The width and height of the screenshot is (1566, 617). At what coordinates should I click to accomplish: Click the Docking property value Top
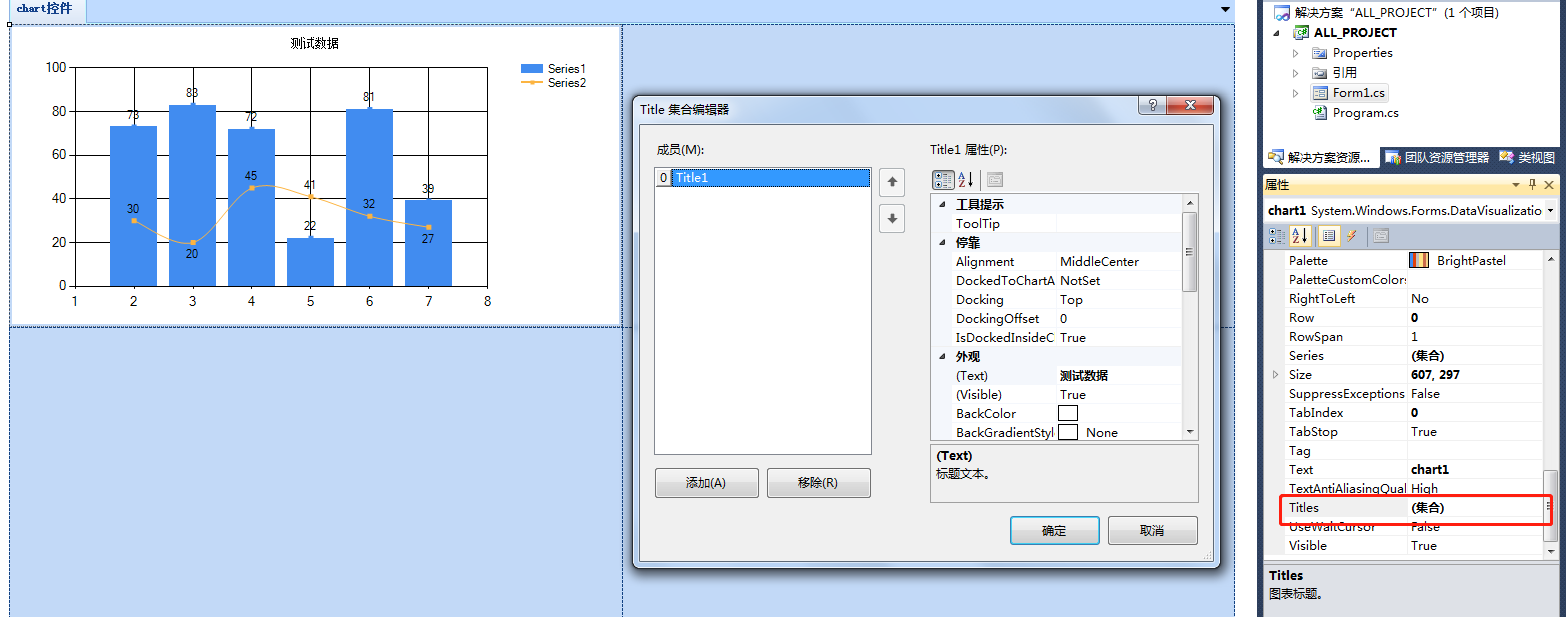point(1071,299)
